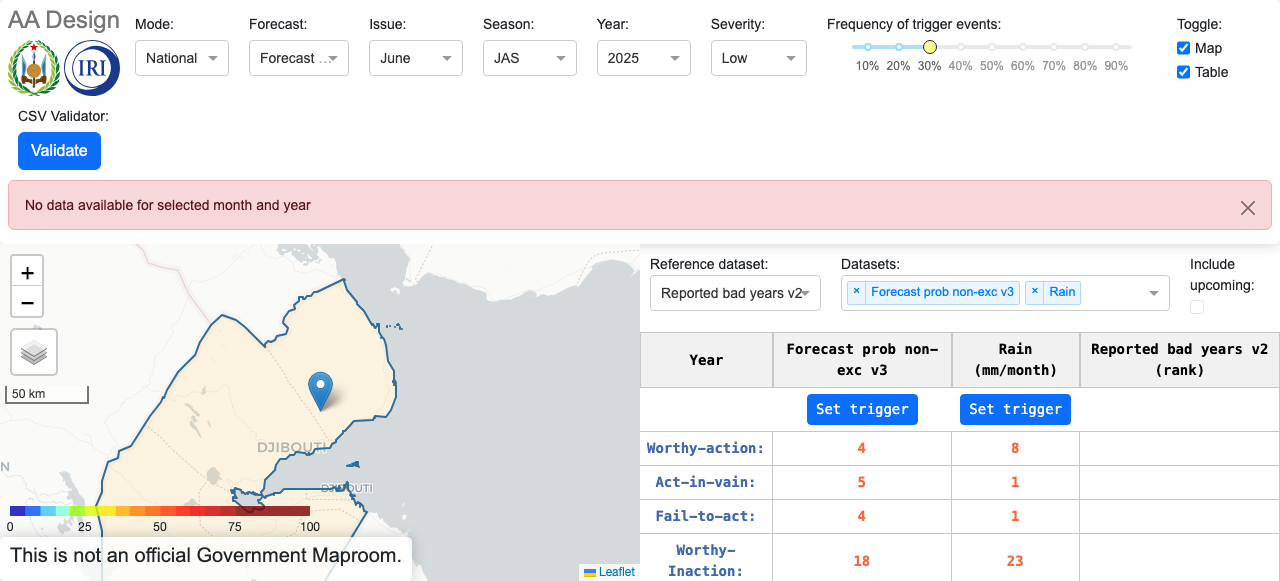Open the Reference dataset dropdown

(x=735, y=293)
